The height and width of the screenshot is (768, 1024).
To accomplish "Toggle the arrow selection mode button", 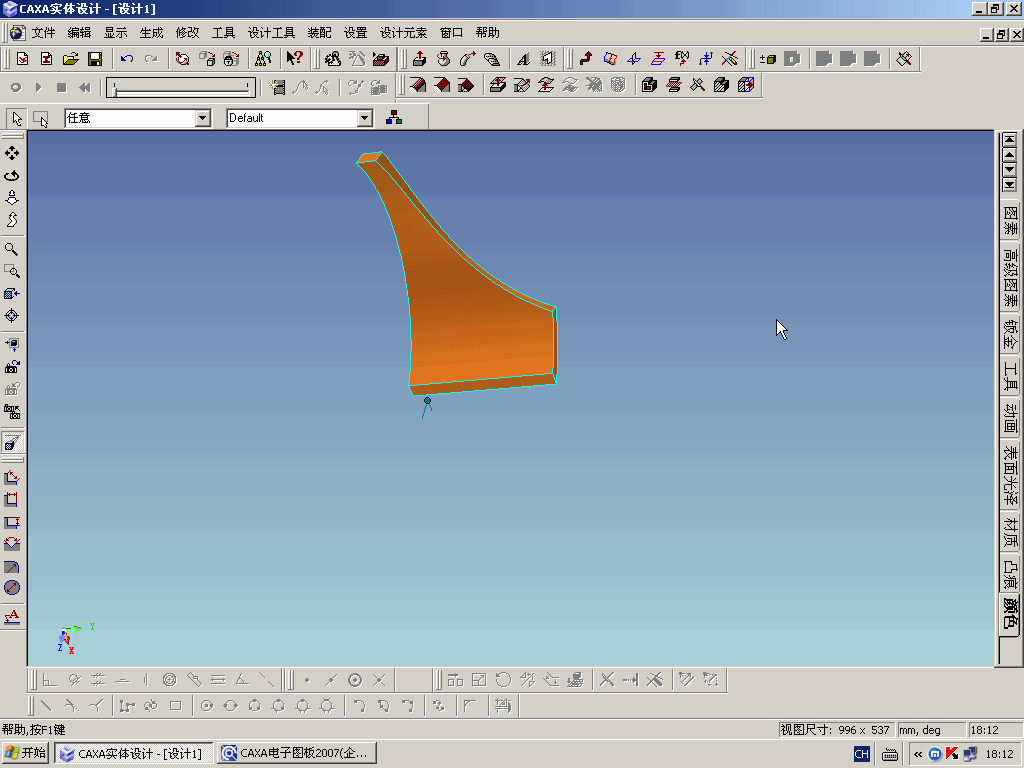I will [x=16, y=118].
